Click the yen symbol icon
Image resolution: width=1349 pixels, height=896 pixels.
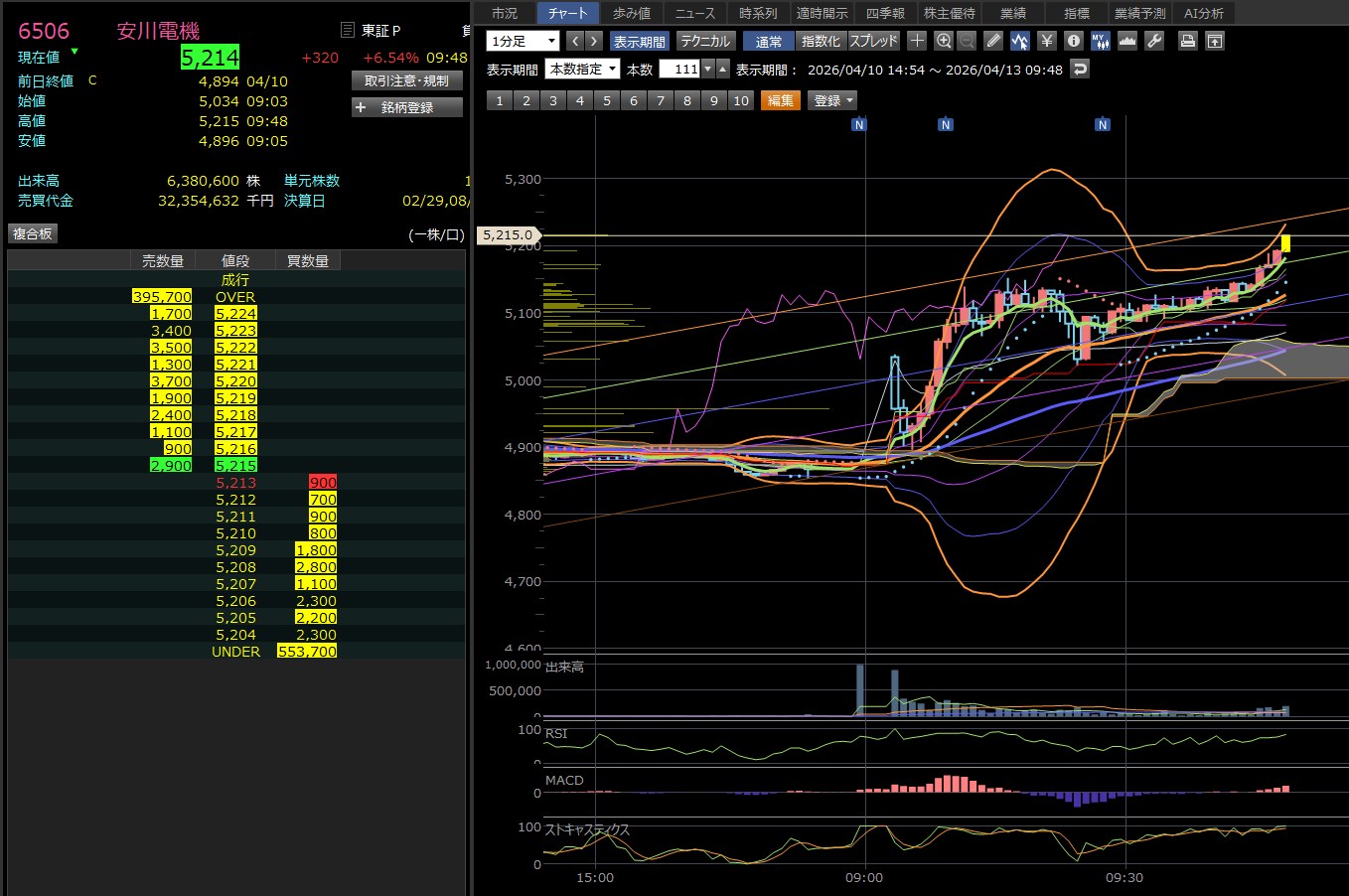(1046, 41)
